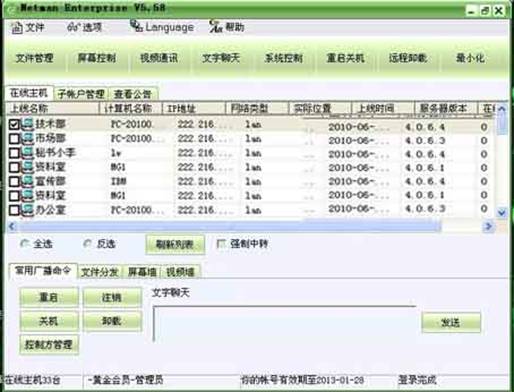Click the lv computer name cell
This screenshot has width=514, height=392.
(x=116, y=153)
